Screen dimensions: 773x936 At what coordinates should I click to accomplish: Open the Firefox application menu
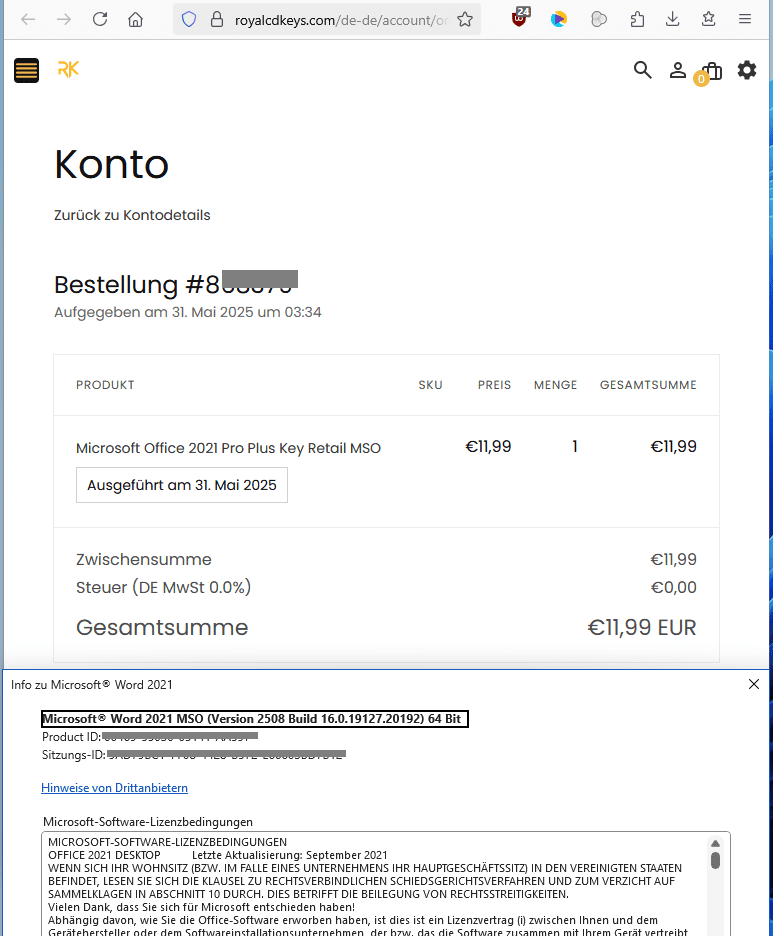(x=745, y=19)
